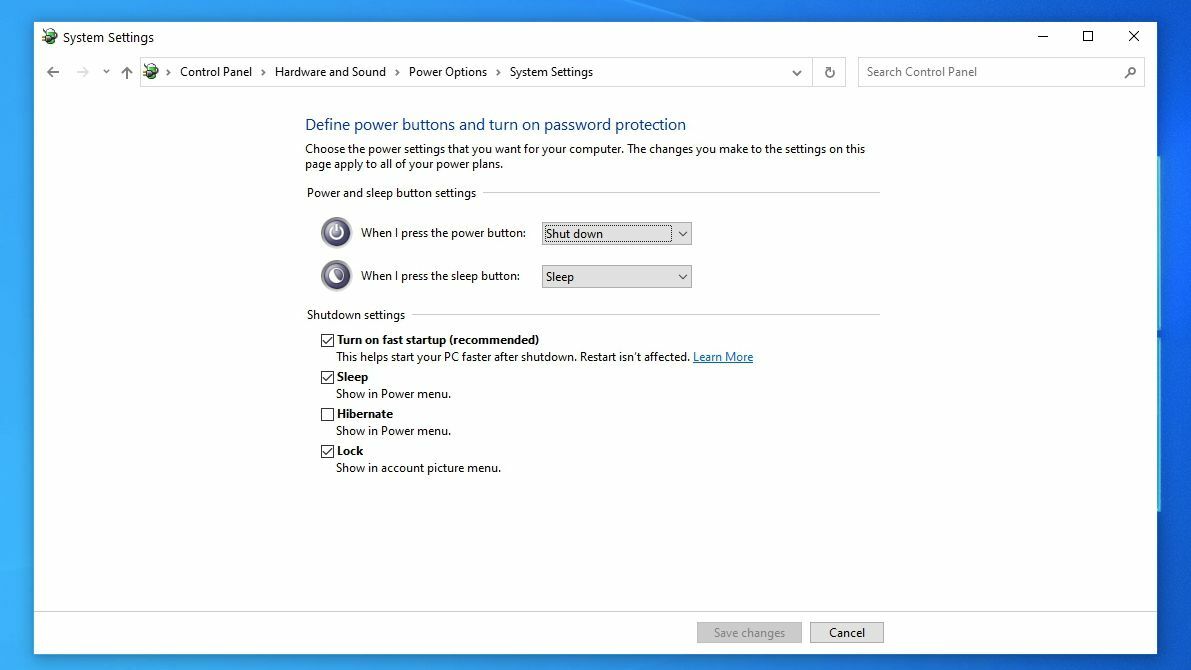Expand chevron before Control Panel breadcrumb
The height and width of the screenshot is (670, 1191).
(169, 72)
